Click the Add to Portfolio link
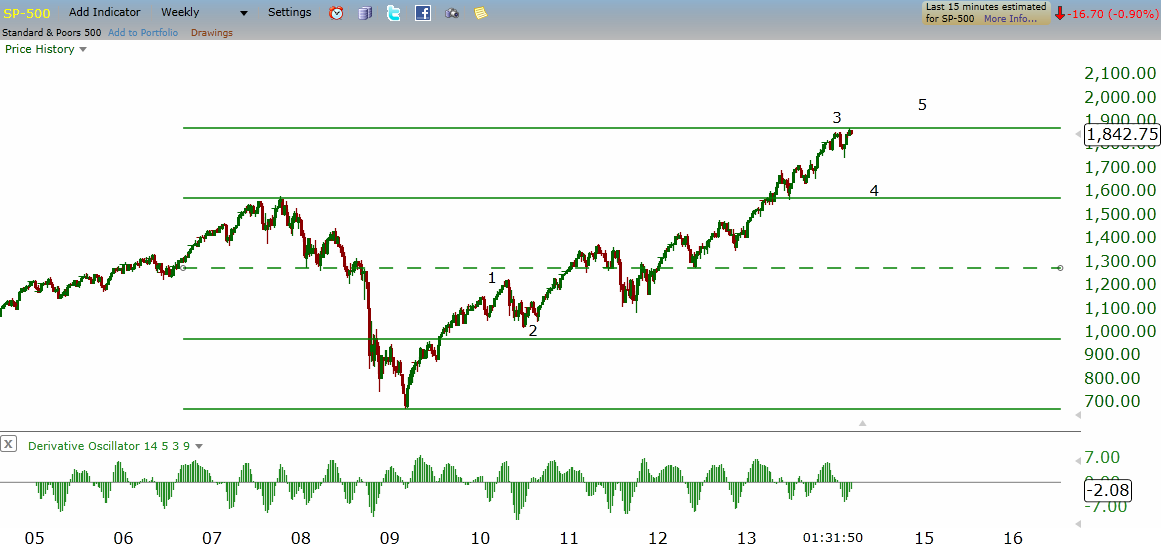This screenshot has height=544, width=1161. coord(143,33)
